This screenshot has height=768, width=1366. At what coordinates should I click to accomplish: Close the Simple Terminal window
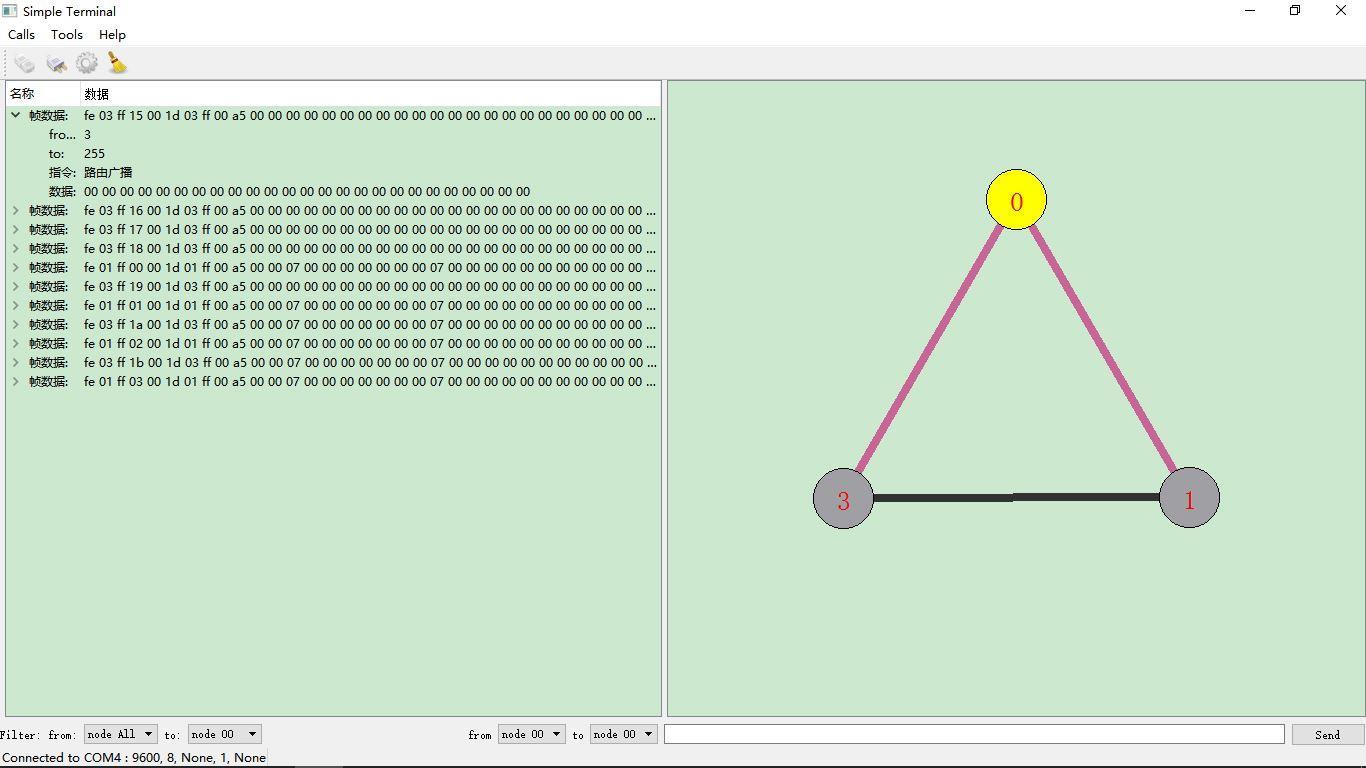1341,11
